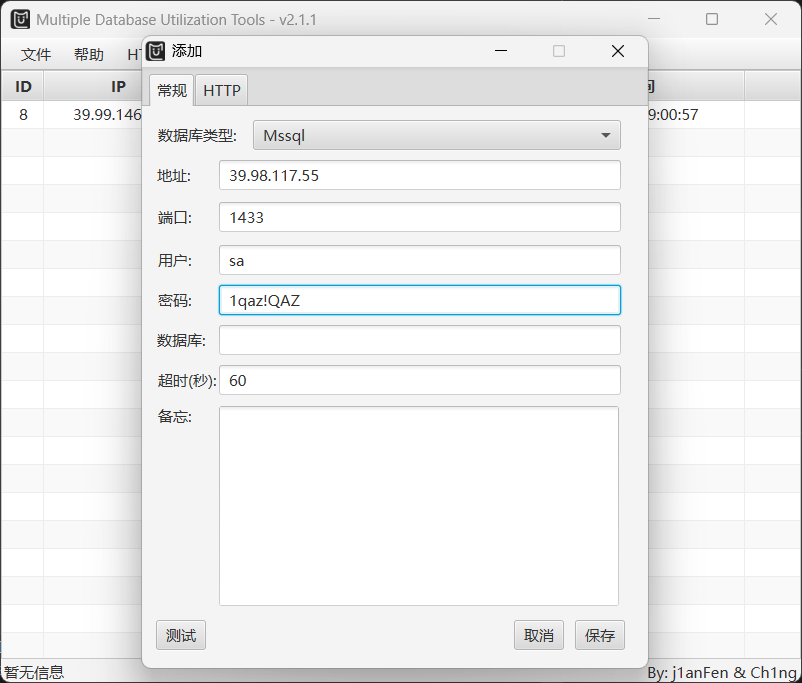Image resolution: width=802 pixels, height=683 pixels.
Task: Open the 数据库类型 Mssql dropdown
Action: (x=436, y=135)
